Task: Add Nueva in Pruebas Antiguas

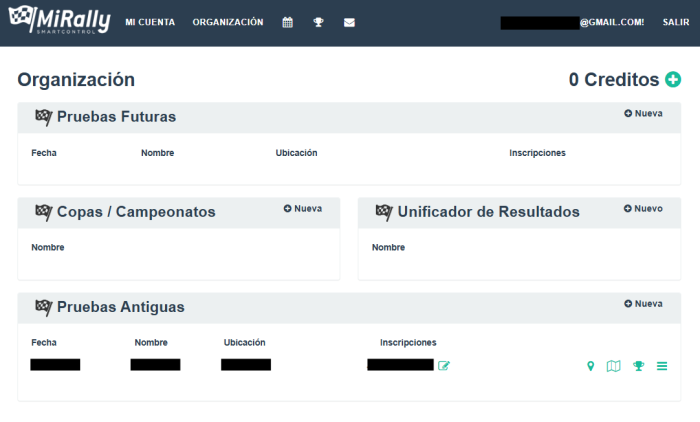Action: coord(643,303)
